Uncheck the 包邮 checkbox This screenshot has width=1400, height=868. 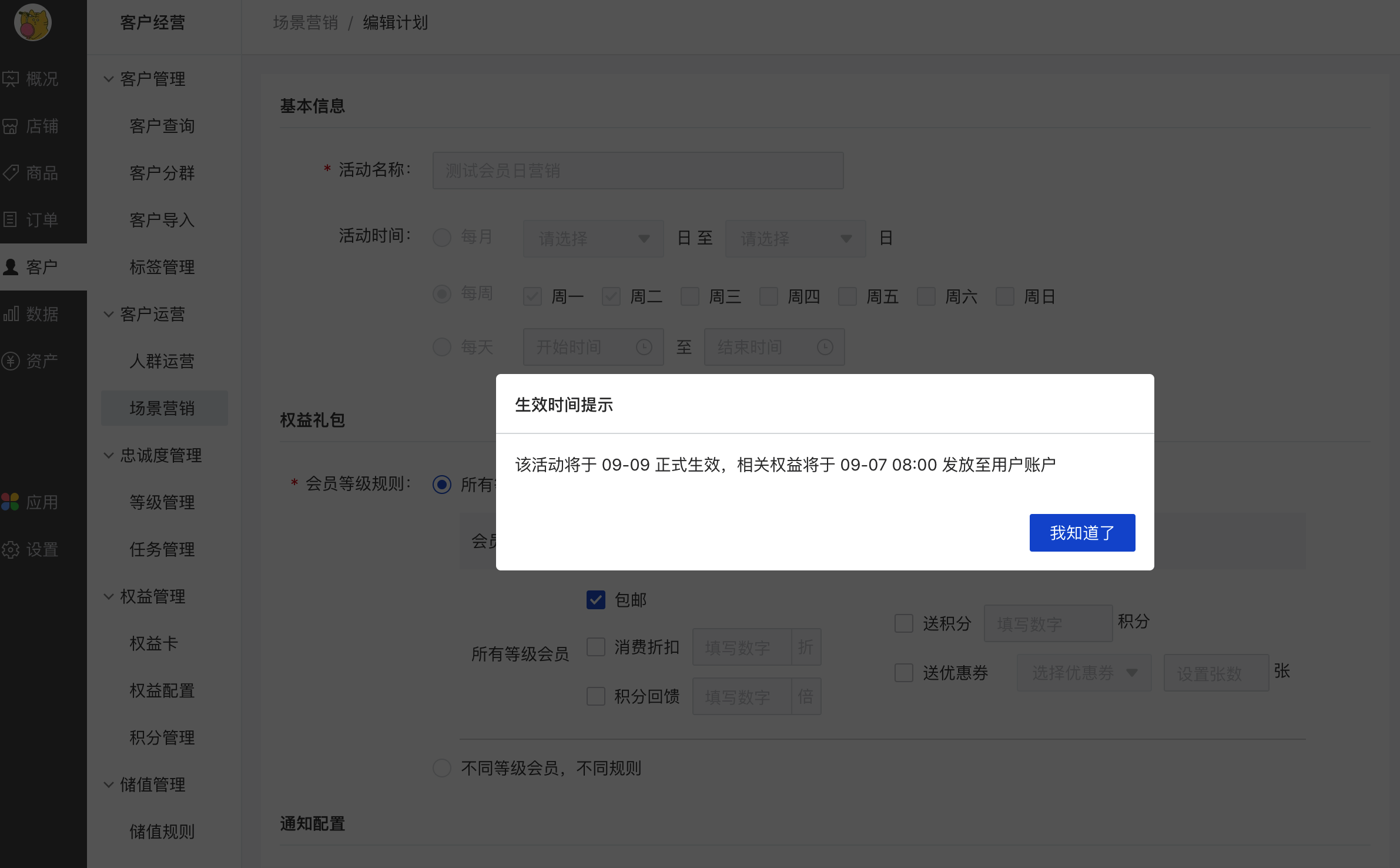click(596, 600)
